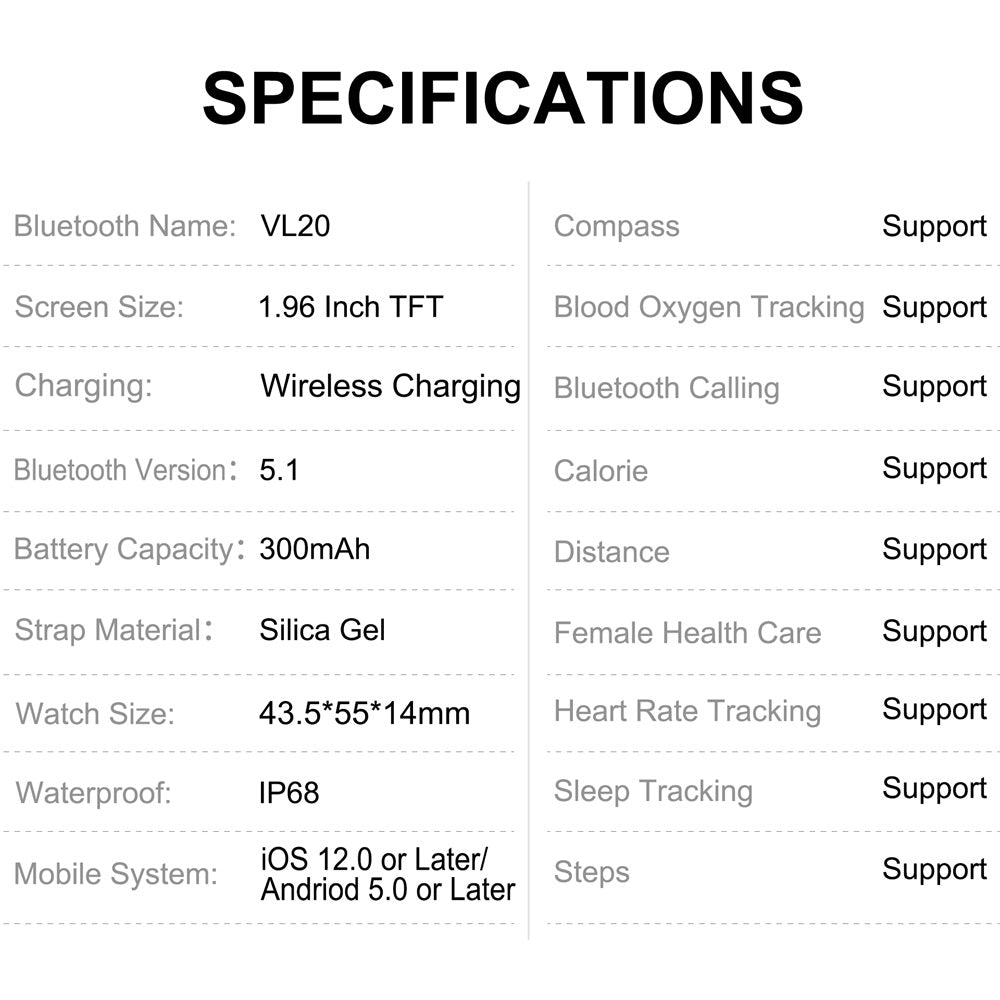Select the Heart Rate Tracking feature
This screenshot has height=1000, width=1000.
687,711
